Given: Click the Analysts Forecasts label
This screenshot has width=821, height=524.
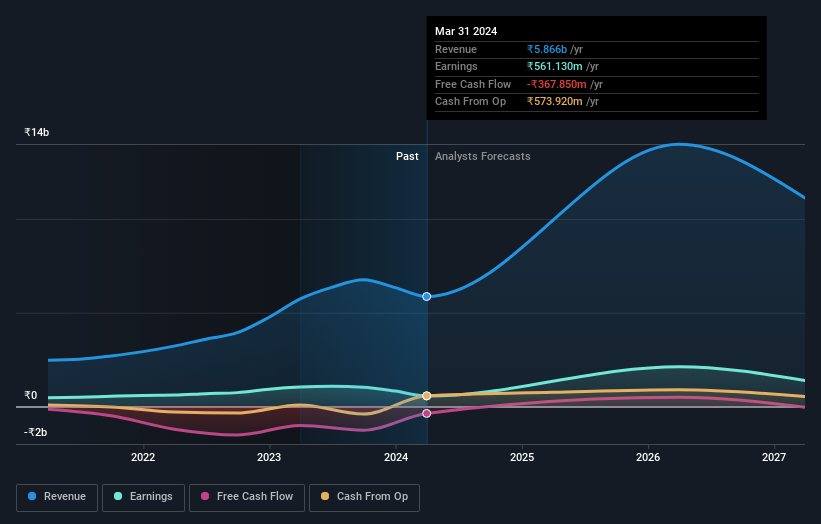Looking at the screenshot, I should point(483,157).
